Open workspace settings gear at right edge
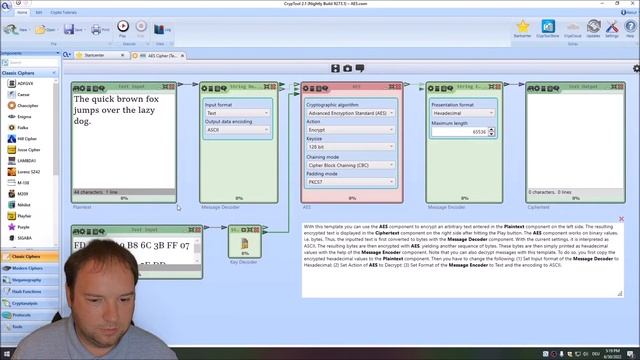This screenshot has width=640, height=360. point(636,69)
